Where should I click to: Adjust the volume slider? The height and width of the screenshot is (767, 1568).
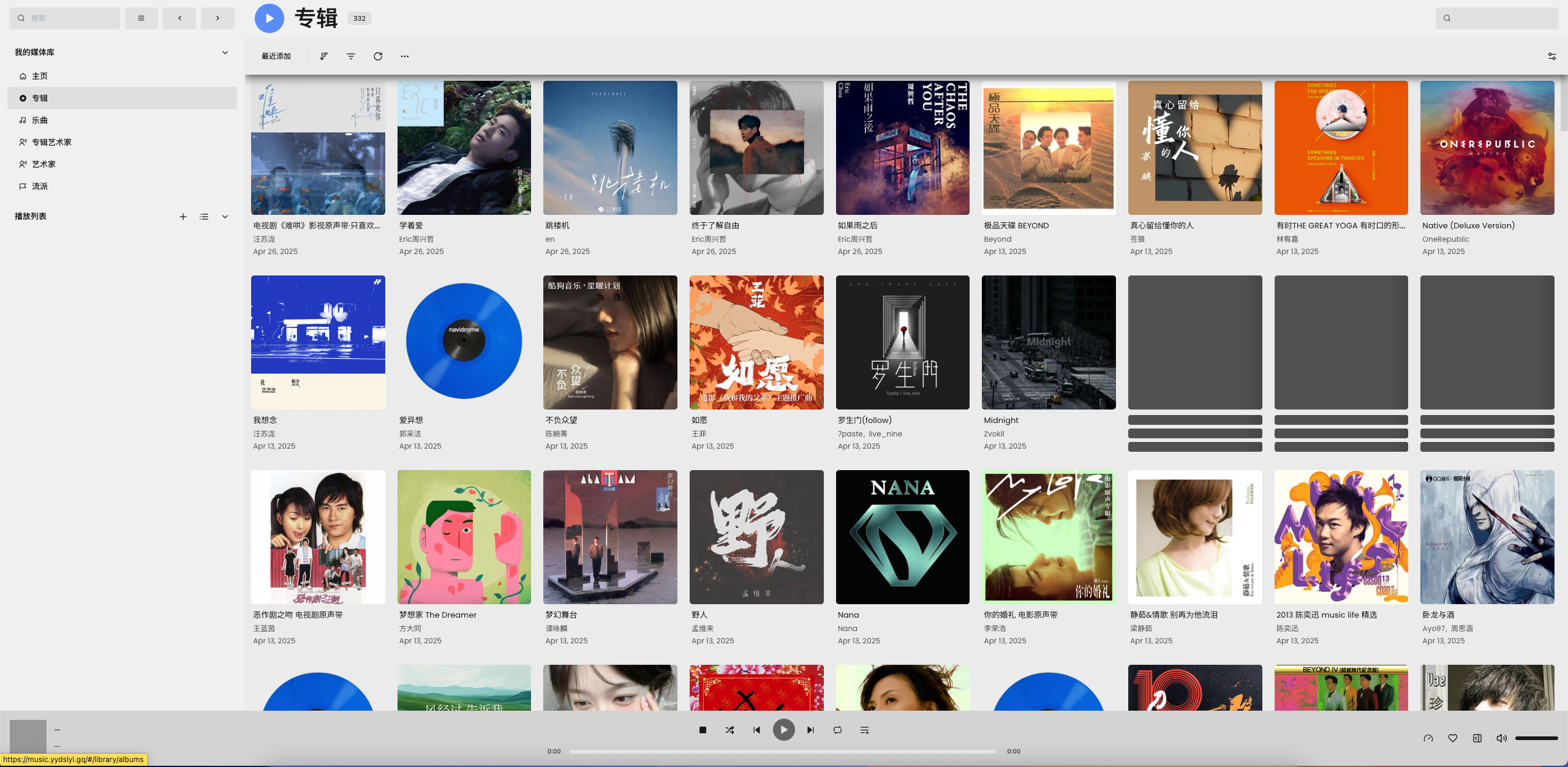point(1536,738)
